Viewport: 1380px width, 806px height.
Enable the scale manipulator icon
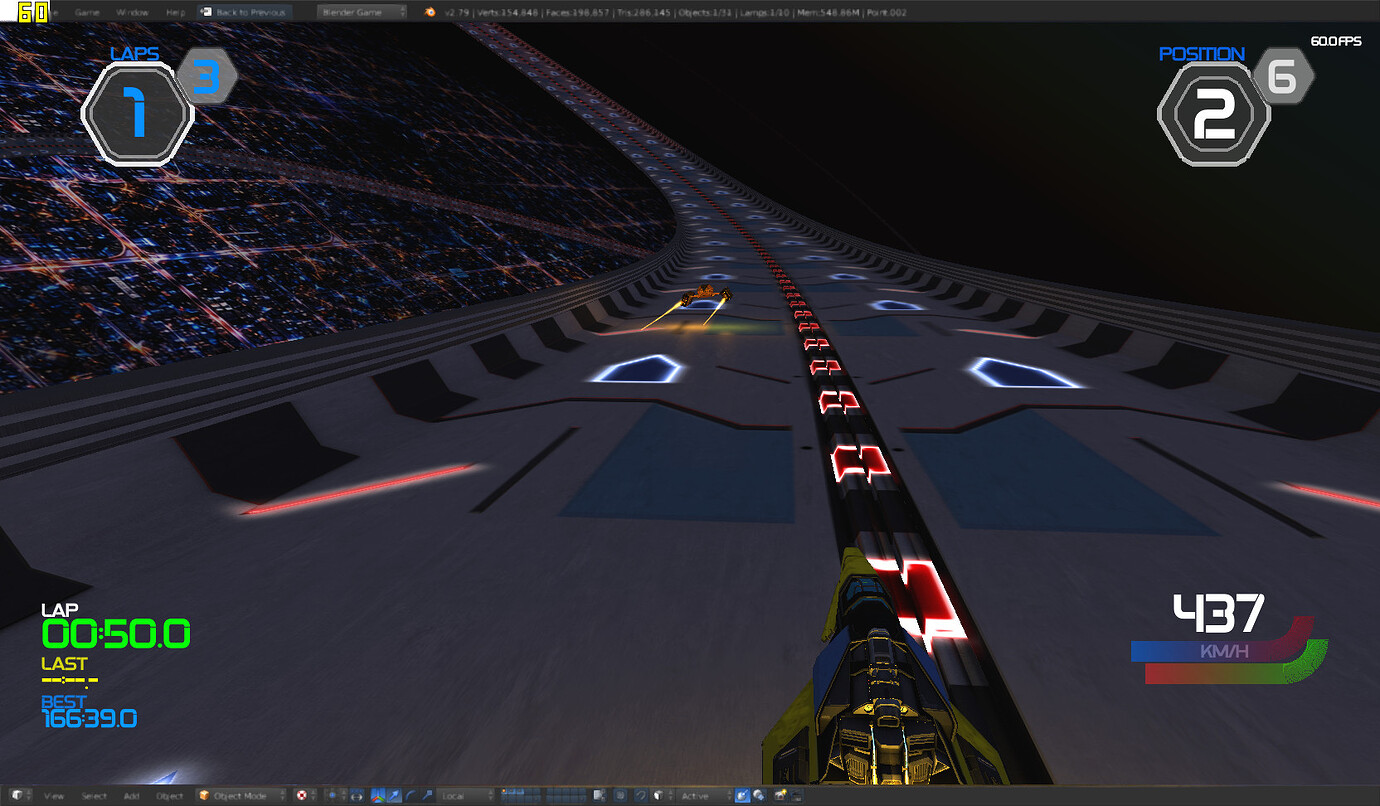[428, 796]
